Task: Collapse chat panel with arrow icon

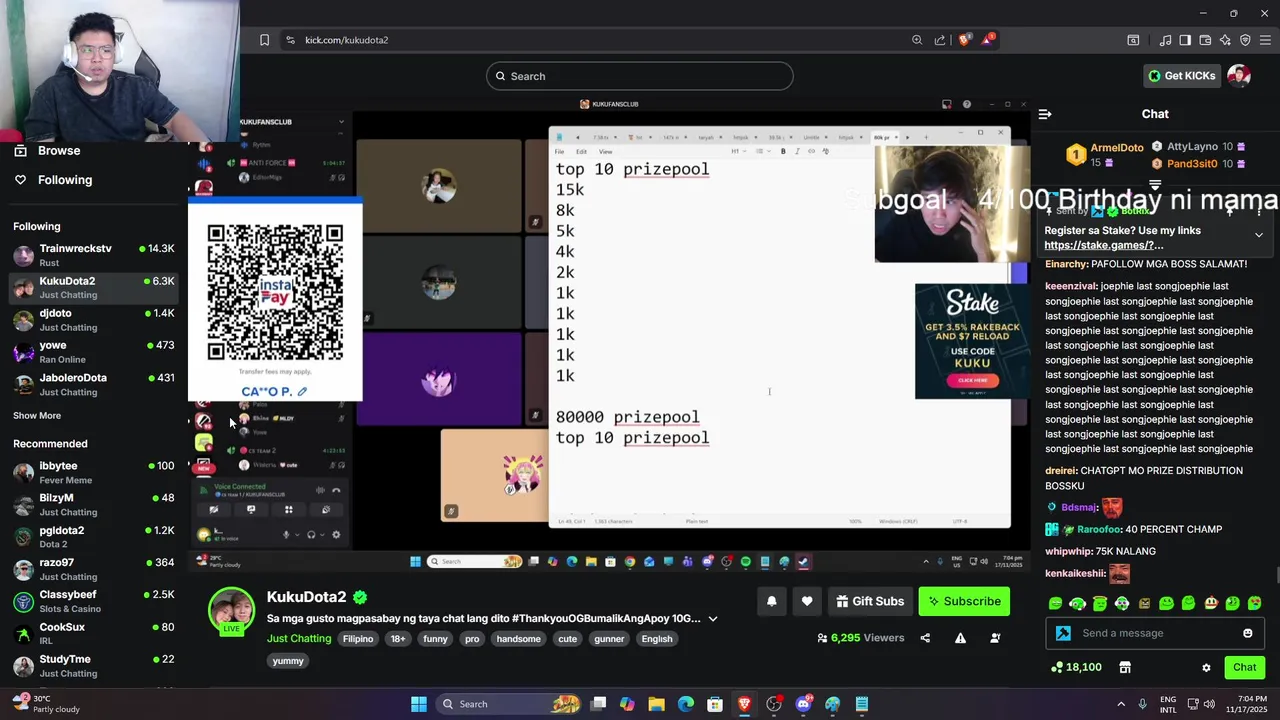Action: coord(1045,114)
